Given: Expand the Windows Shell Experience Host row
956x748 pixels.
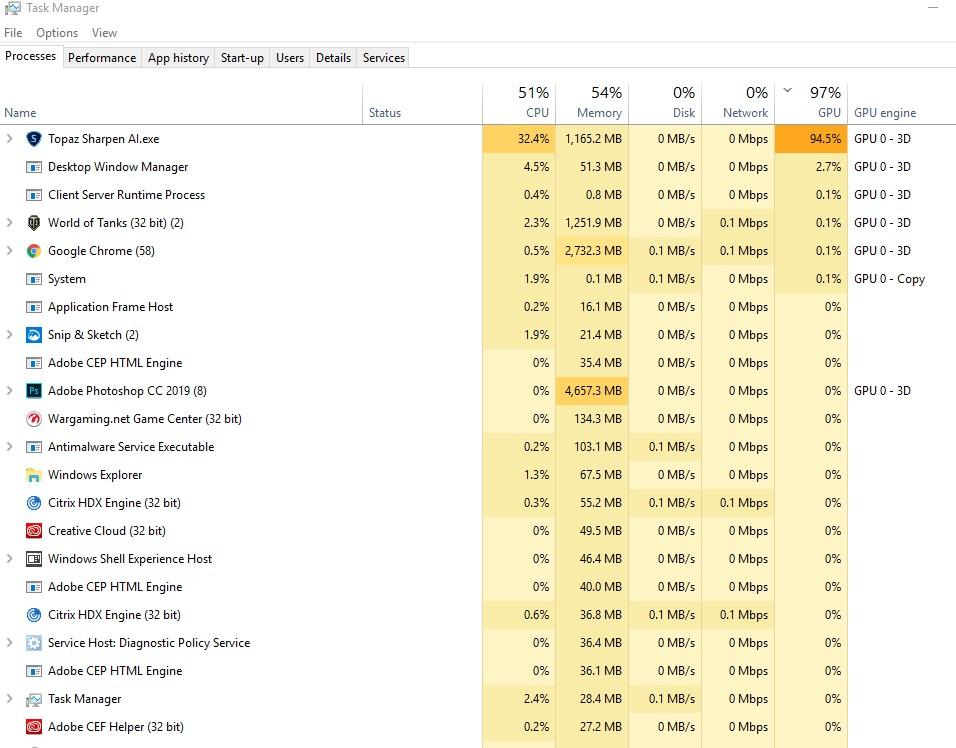Looking at the screenshot, I should tap(9, 559).
